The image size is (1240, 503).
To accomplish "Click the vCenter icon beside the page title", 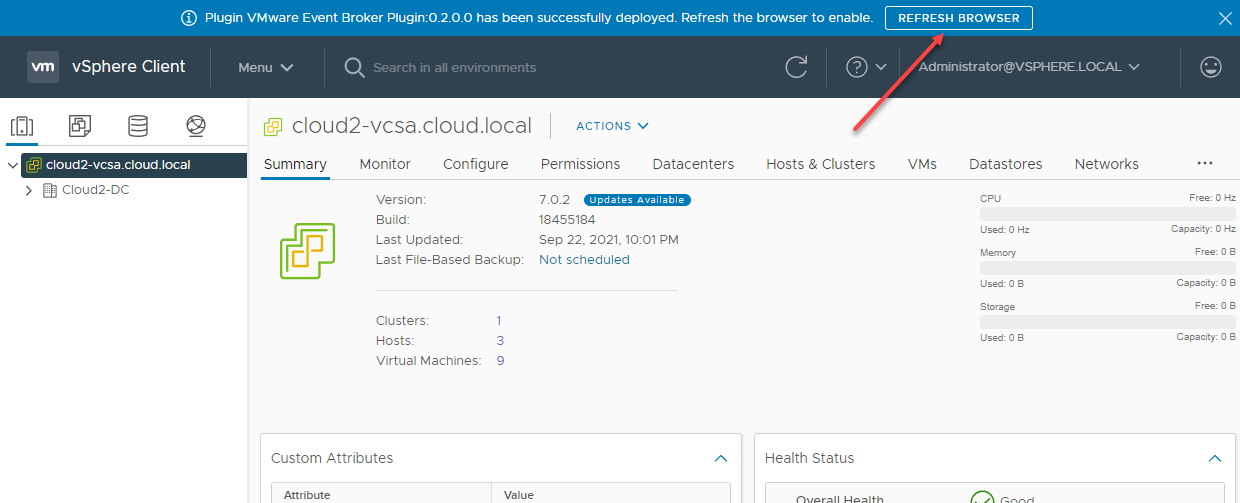I will pos(273,126).
